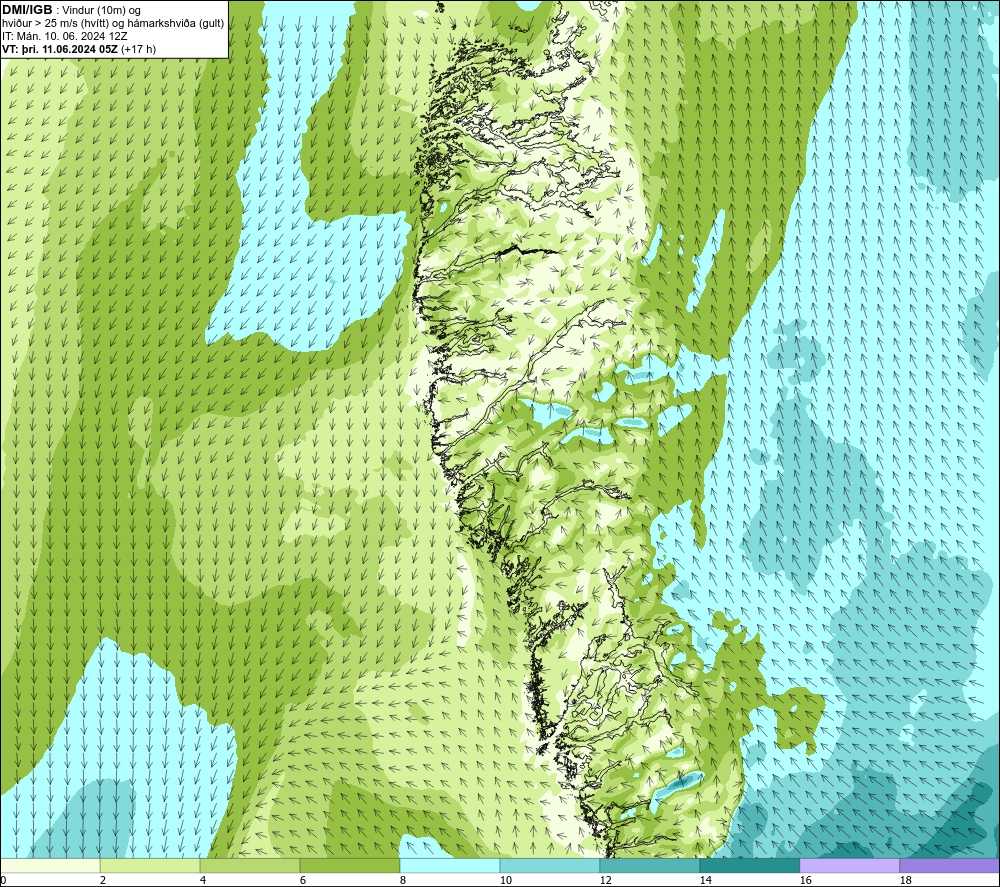The width and height of the screenshot is (1000, 887).
Task: Click the scale label "2"
Action: click(103, 880)
